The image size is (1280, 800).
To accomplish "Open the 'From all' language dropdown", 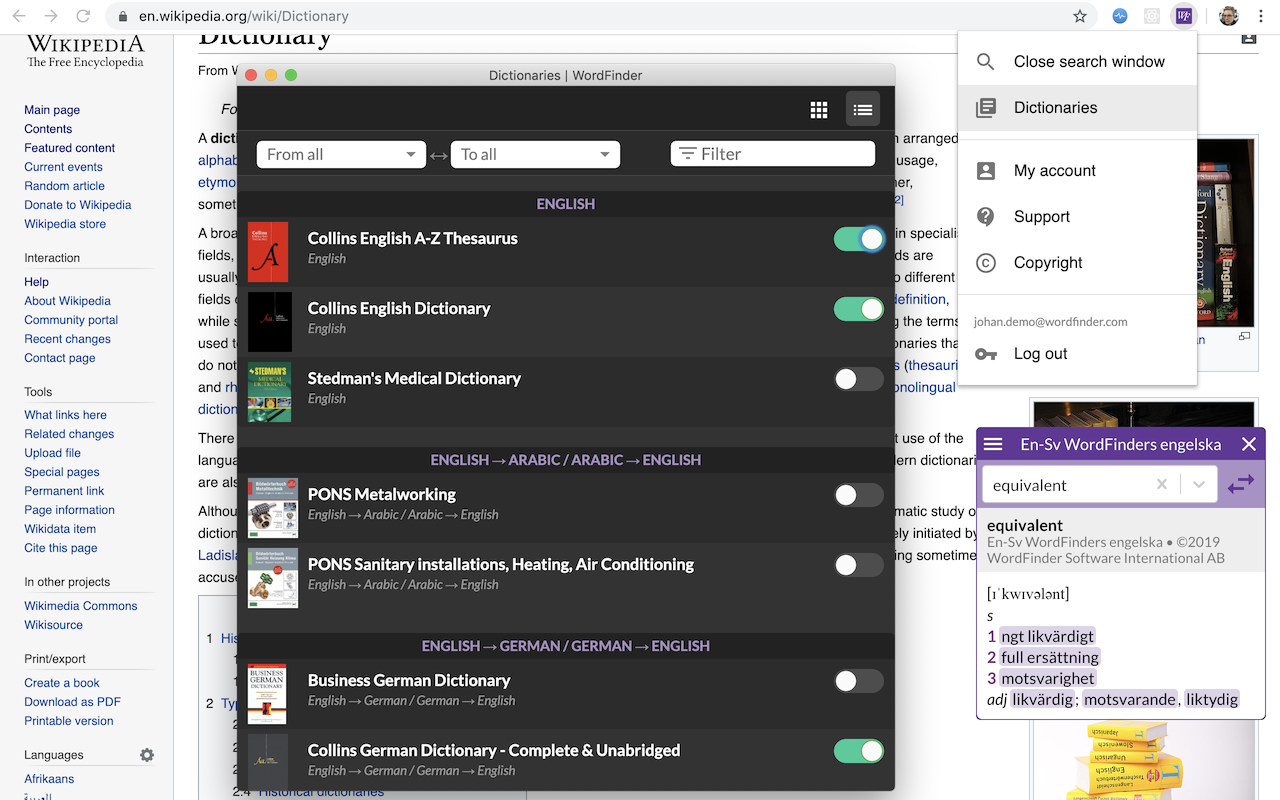I will (341, 154).
